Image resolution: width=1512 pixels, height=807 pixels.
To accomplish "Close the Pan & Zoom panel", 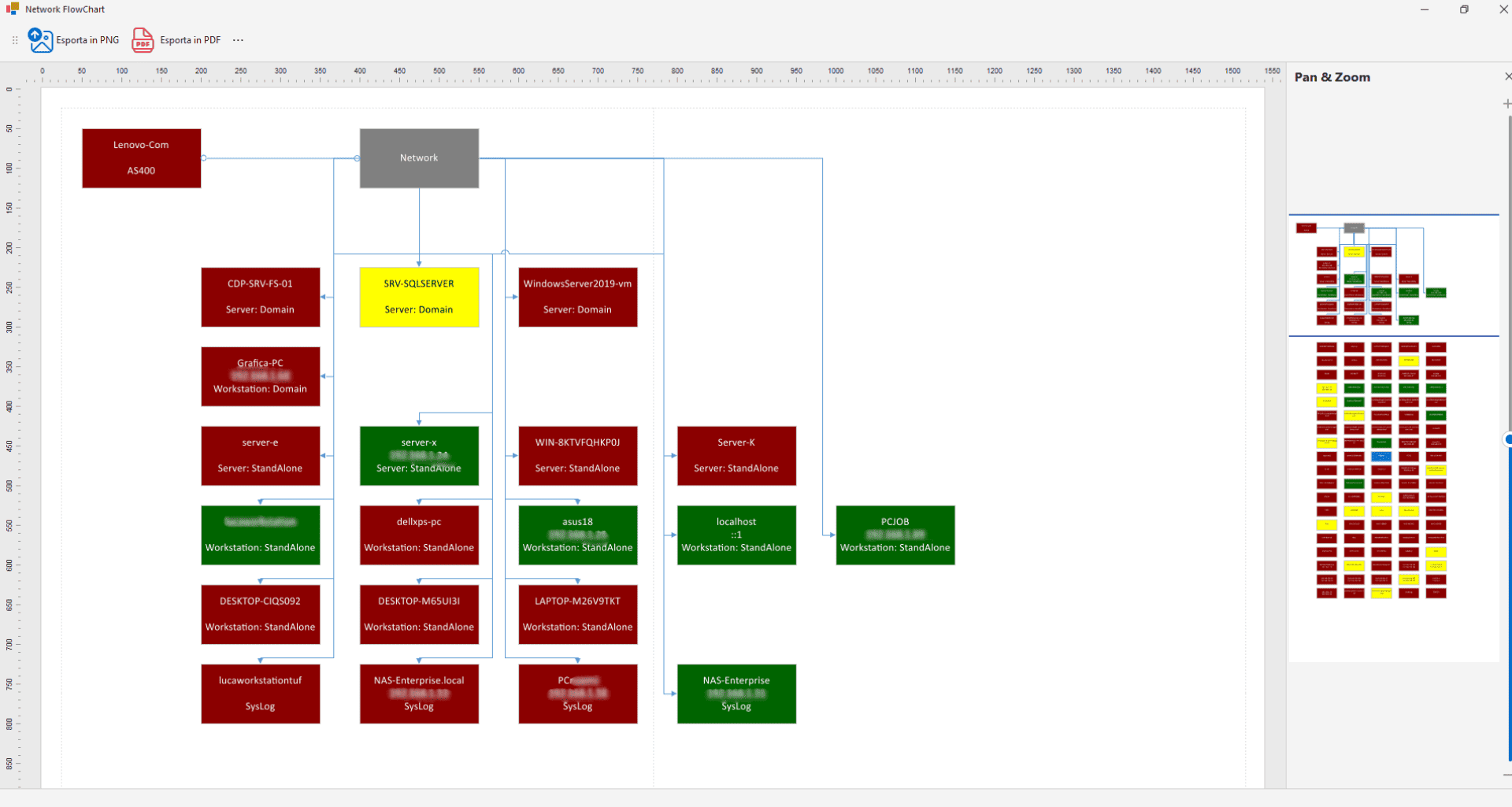I will [x=1507, y=76].
